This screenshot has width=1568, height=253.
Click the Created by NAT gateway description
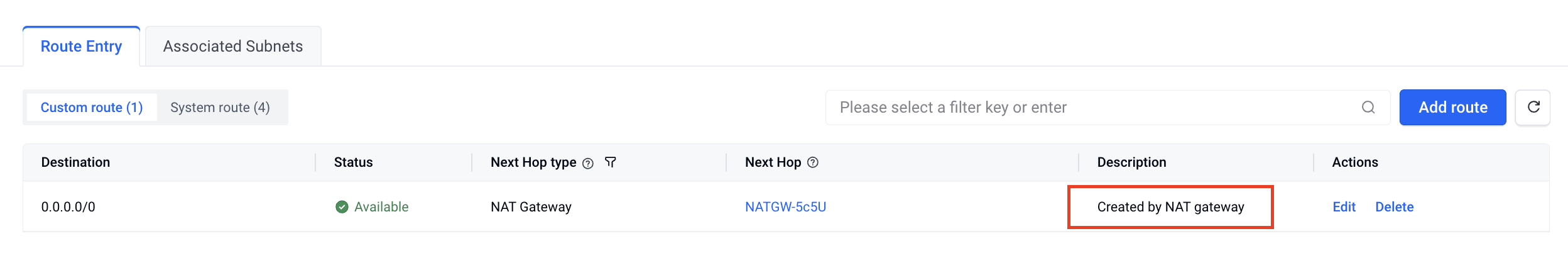click(1170, 207)
